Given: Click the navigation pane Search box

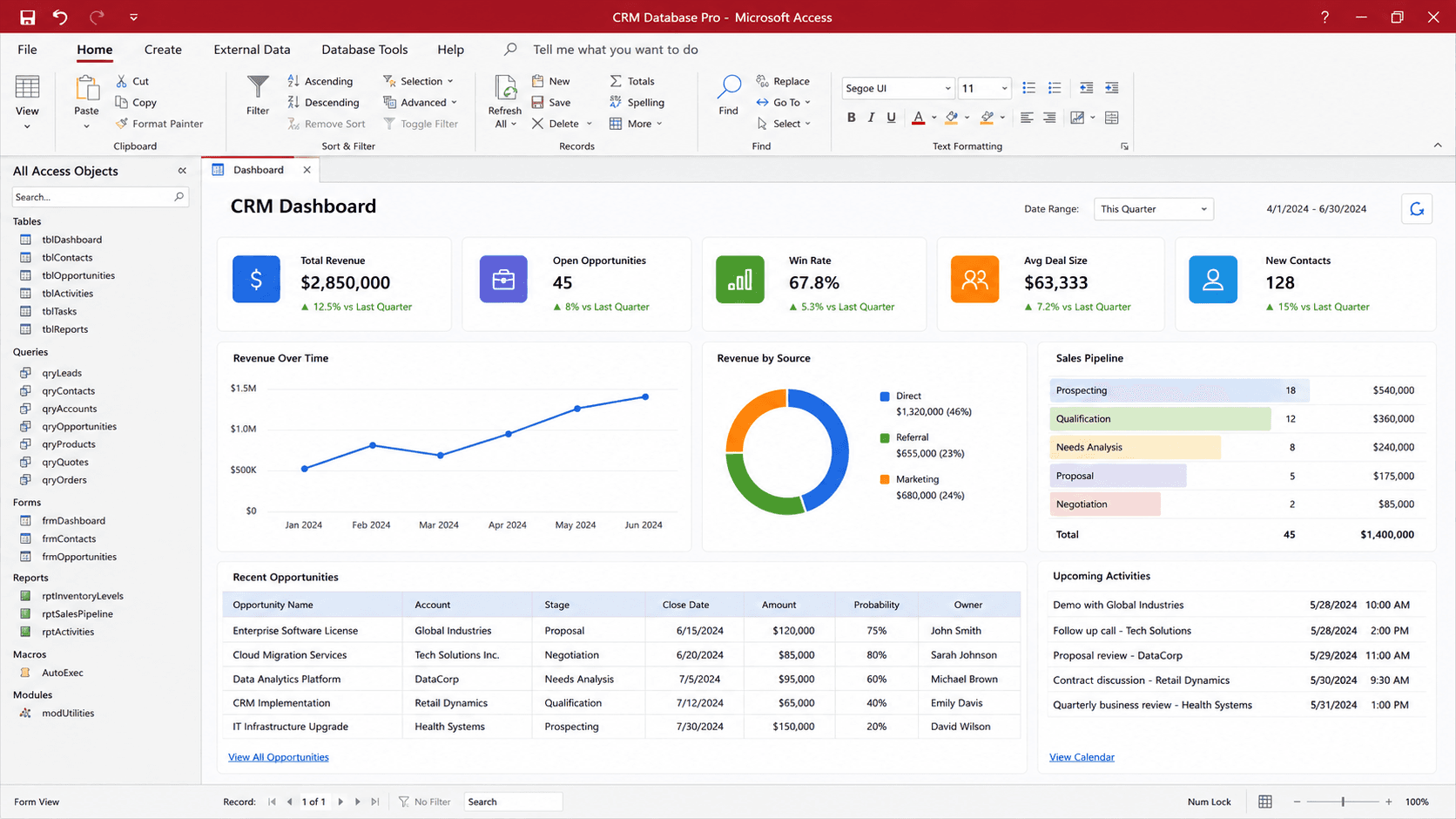Looking at the screenshot, I should 100,197.
